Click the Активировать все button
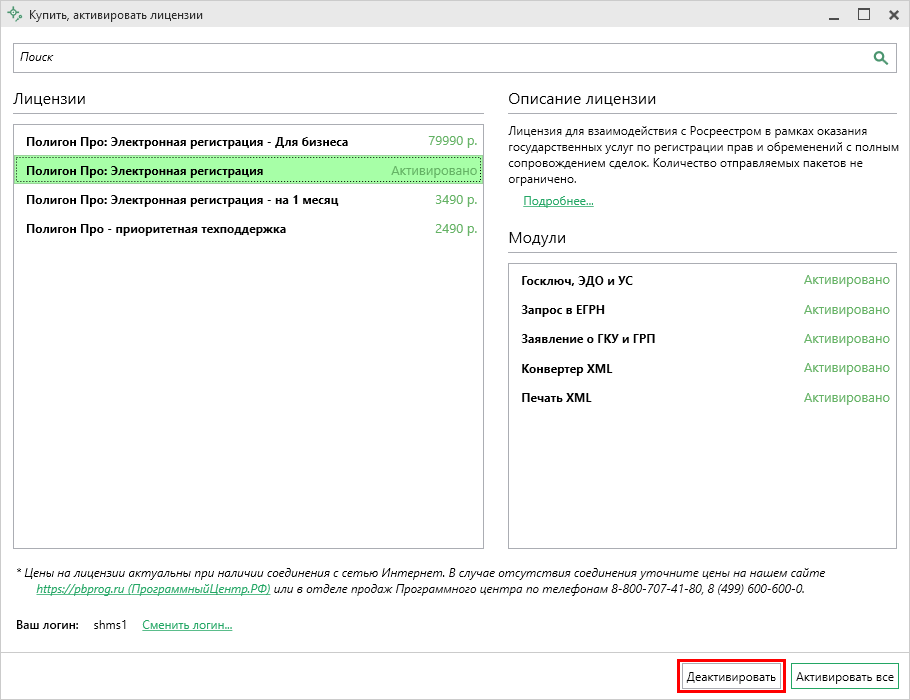The image size is (910, 700). pyautogui.click(x=844, y=677)
